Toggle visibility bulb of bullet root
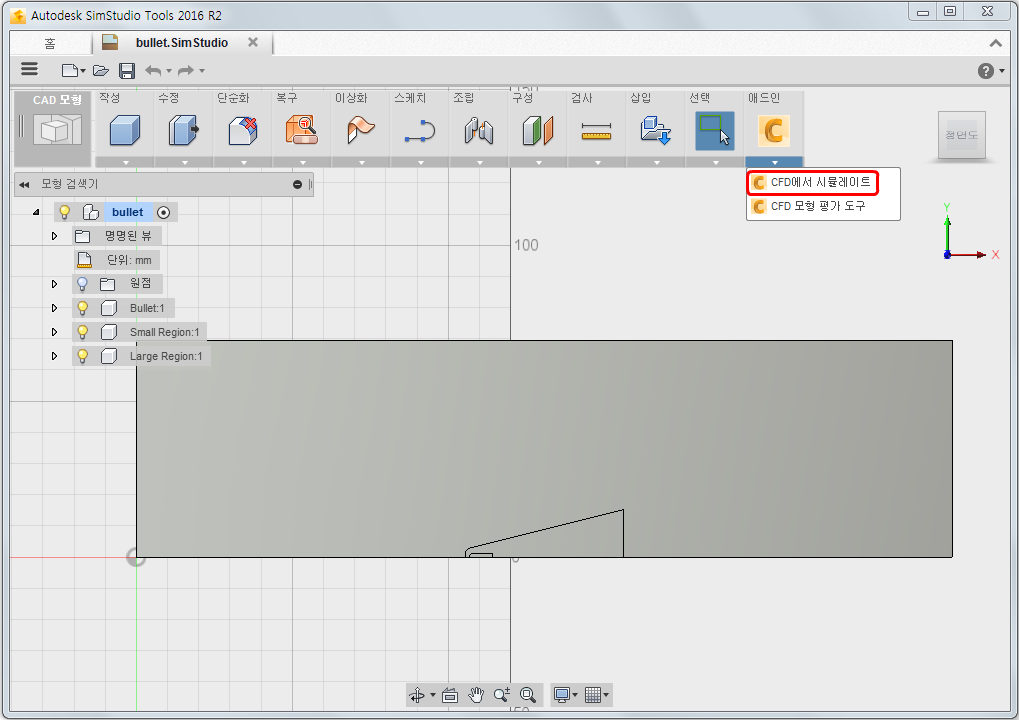Viewport: 1019px width, 720px height. coord(64,212)
